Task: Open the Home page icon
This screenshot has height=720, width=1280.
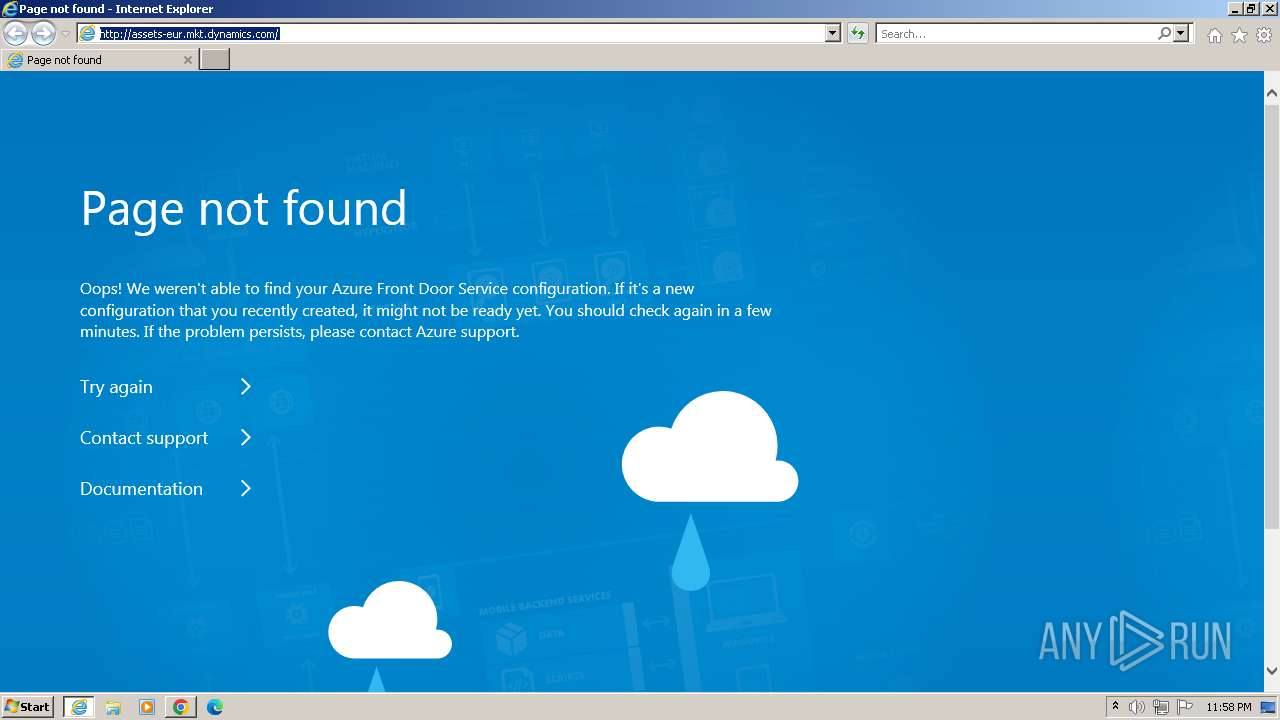Action: click(1214, 35)
